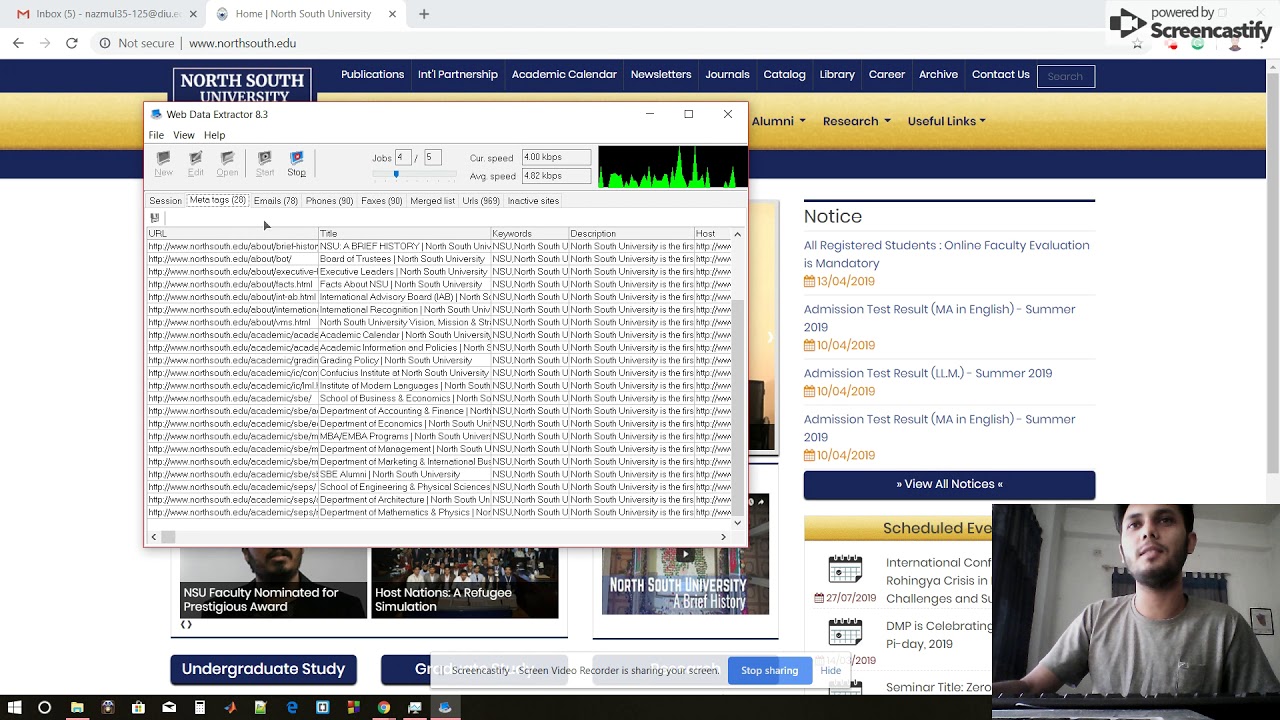Viewport: 1280px width, 720px height.
Task: Click the Stop toolbar button in Web Data Extractor
Action: click(296, 164)
